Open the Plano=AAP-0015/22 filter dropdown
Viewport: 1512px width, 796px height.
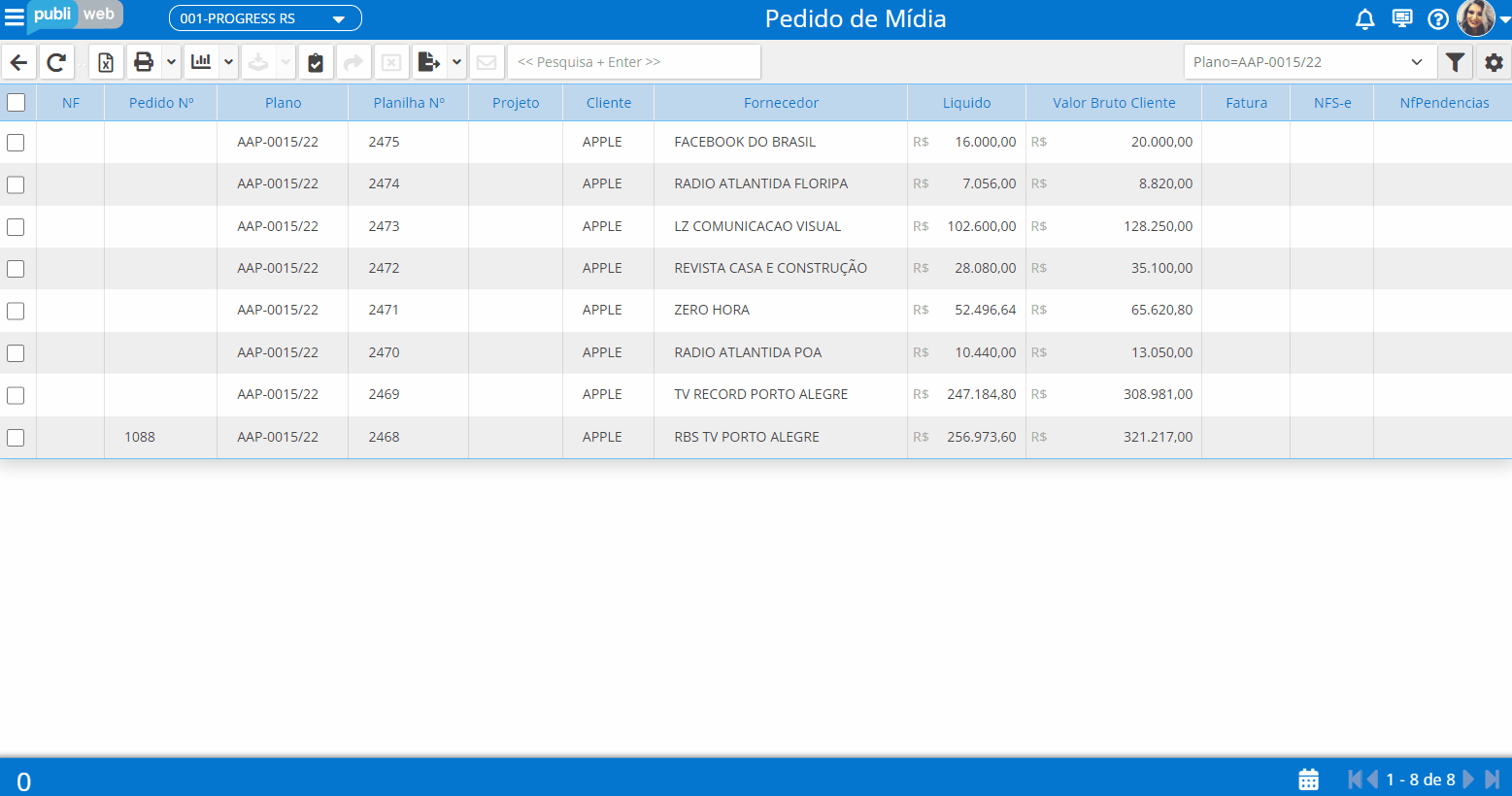[x=1310, y=62]
